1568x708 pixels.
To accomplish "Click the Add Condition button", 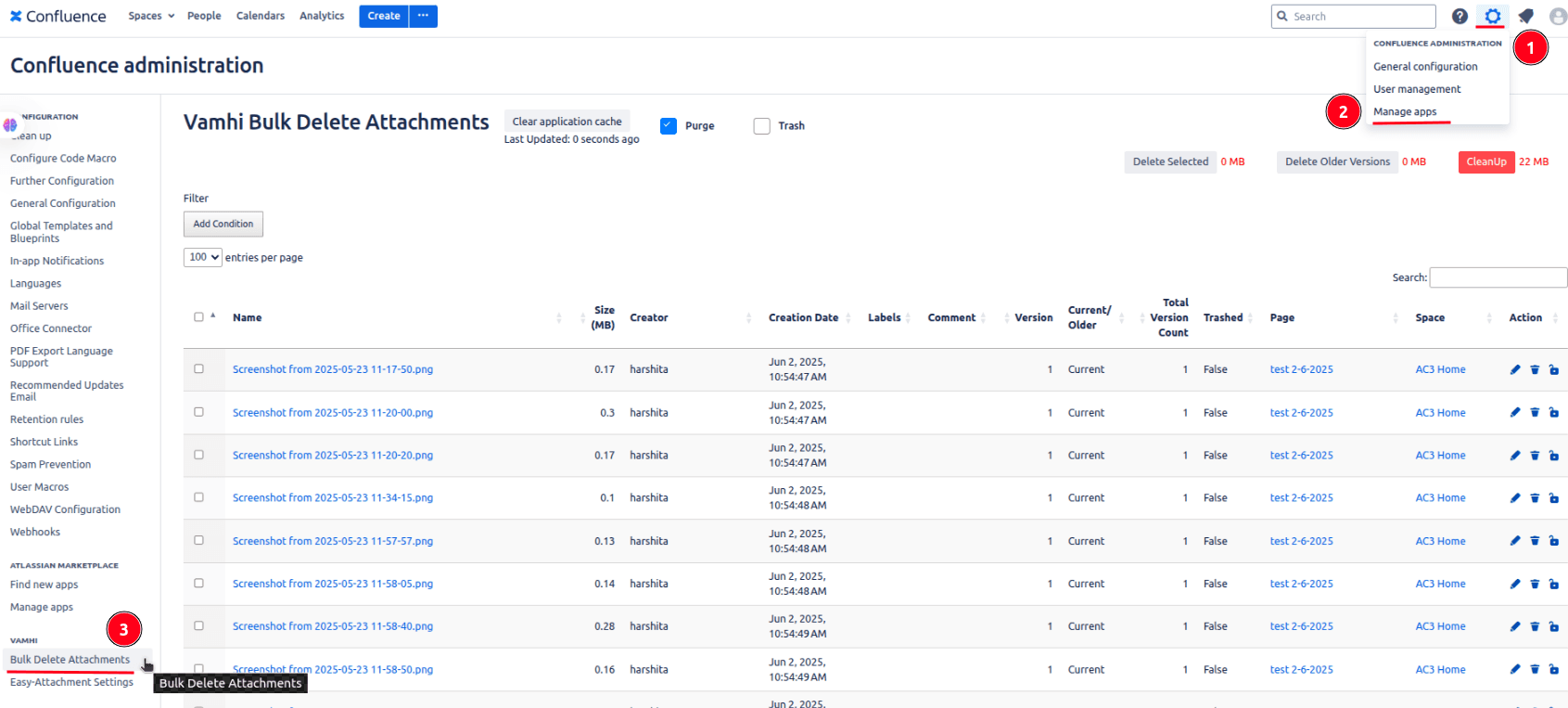I will click(x=223, y=224).
